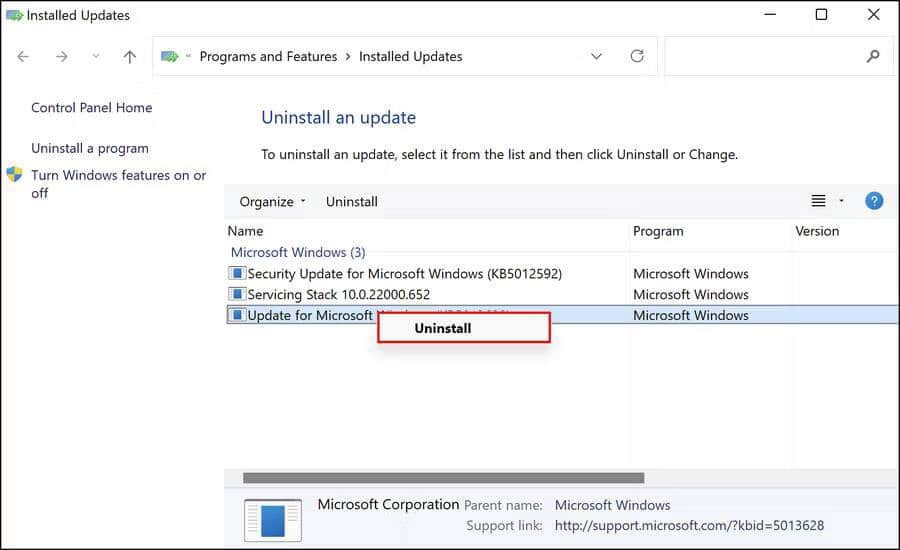Click the icon of Security Update KB5012592
This screenshot has height=550, width=900.
[x=237, y=273]
